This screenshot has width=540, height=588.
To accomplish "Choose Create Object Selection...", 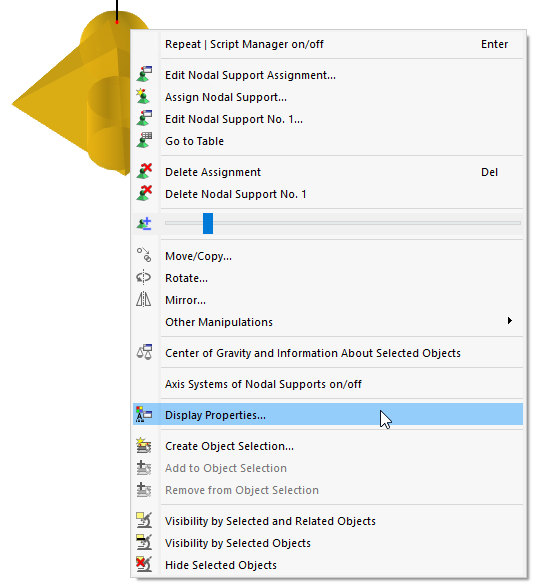I will pos(328,446).
